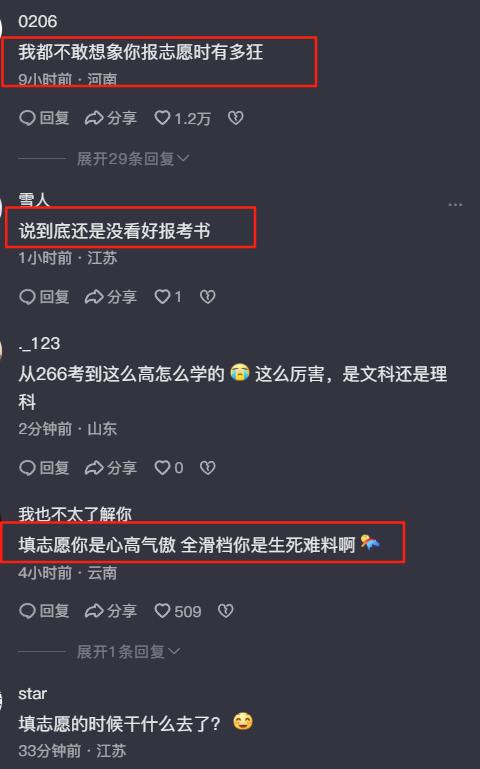The height and width of the screenshot is (769, 480).
Task: Open the star user profile name
Action: (x=33, y=694)
